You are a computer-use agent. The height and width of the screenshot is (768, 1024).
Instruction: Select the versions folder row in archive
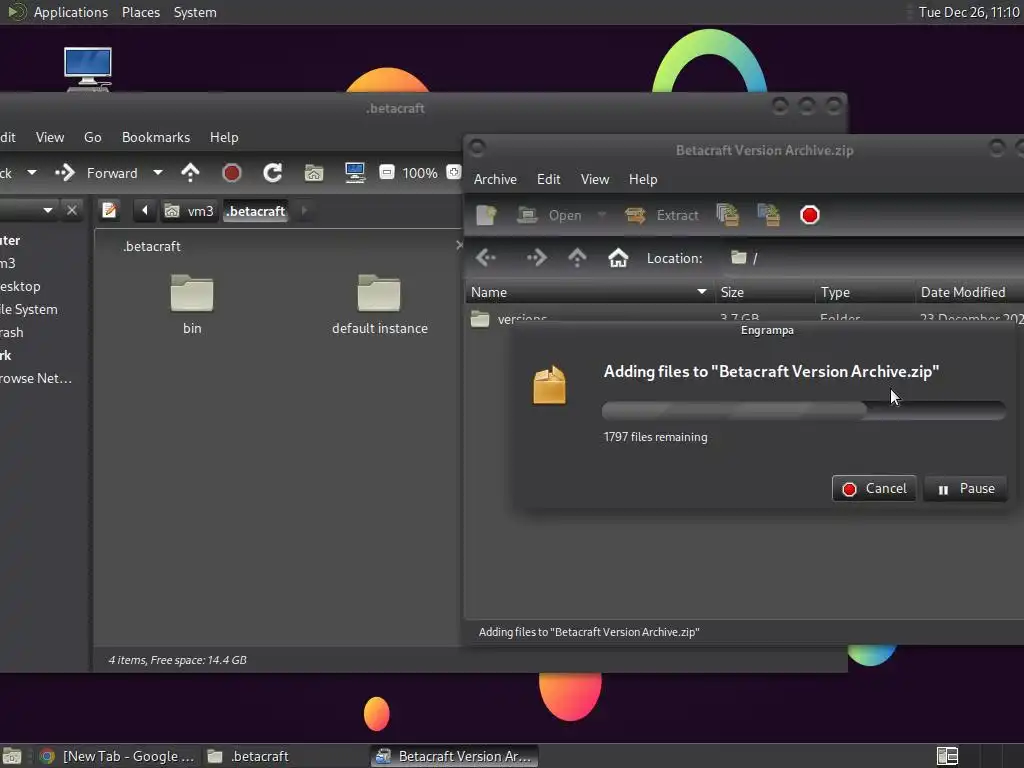[x=744, y=317]
